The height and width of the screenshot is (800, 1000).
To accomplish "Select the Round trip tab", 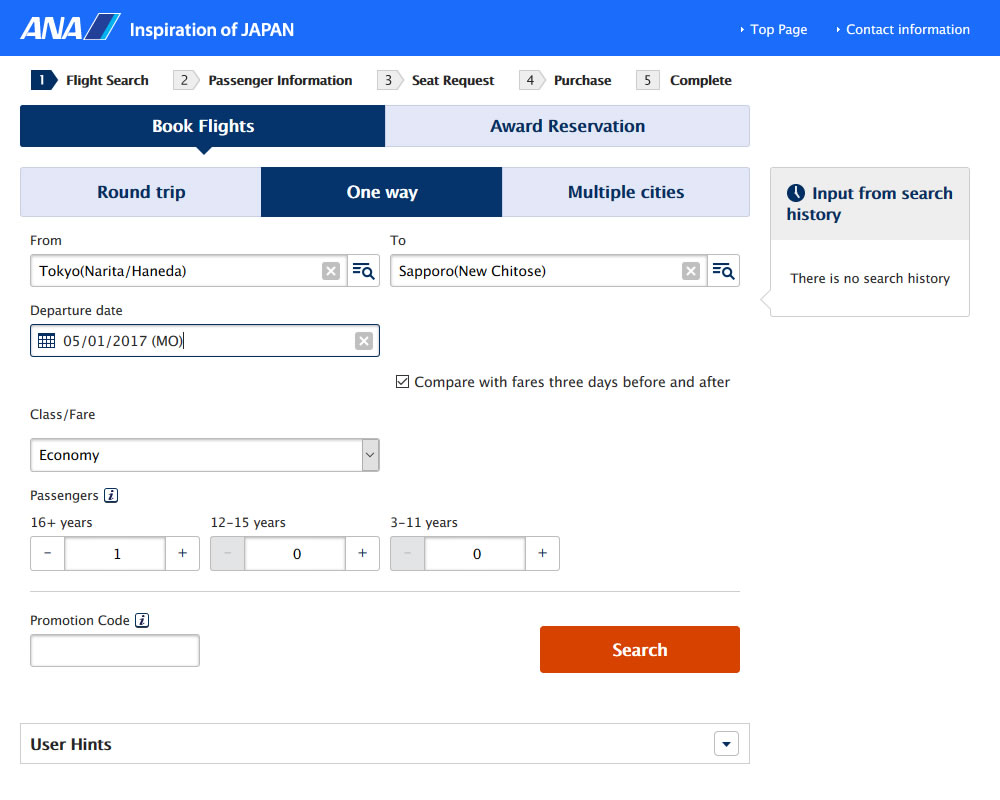I will (141, 192).
